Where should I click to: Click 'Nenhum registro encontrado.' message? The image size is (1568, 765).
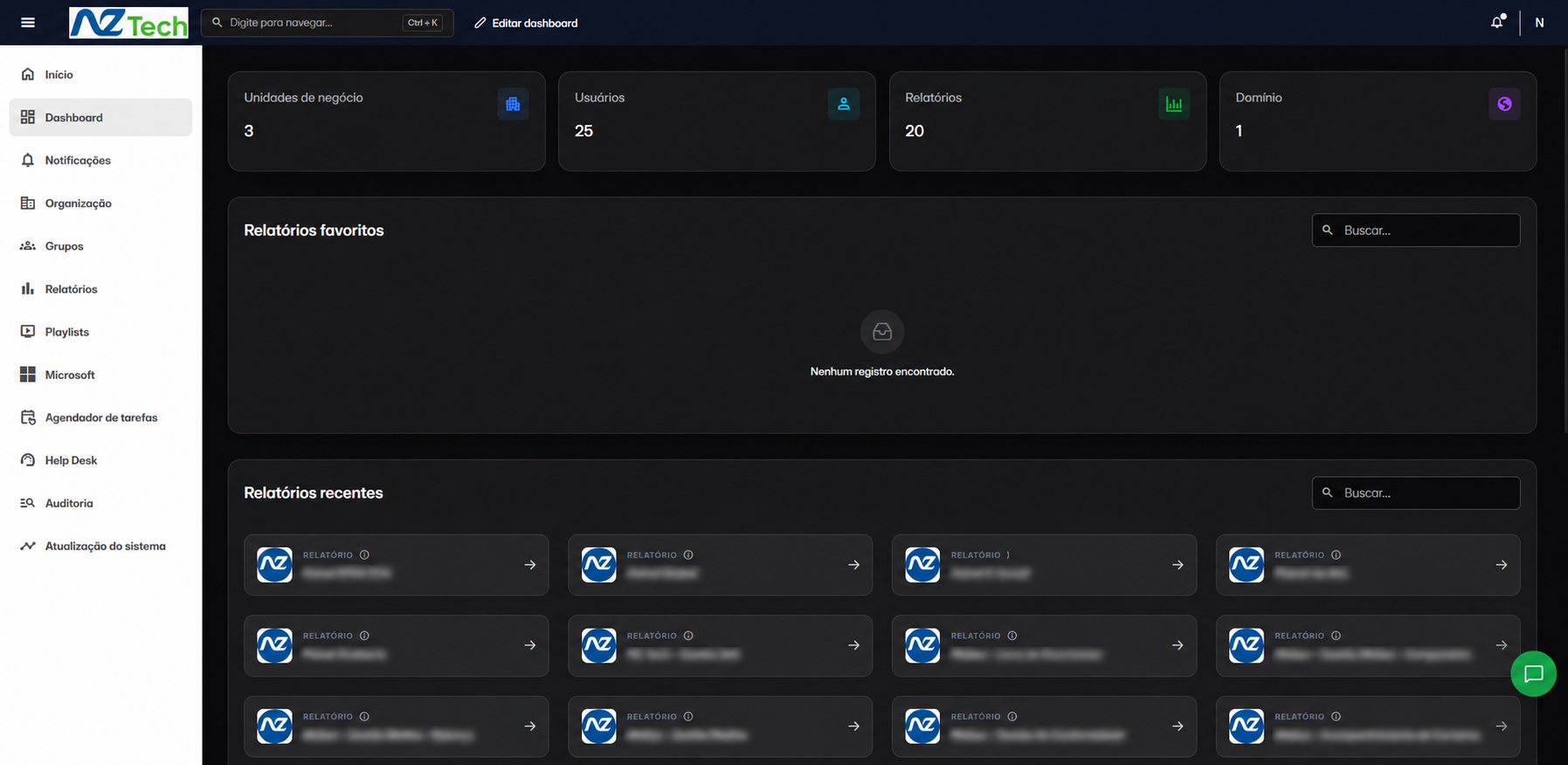tap(882, 372)
